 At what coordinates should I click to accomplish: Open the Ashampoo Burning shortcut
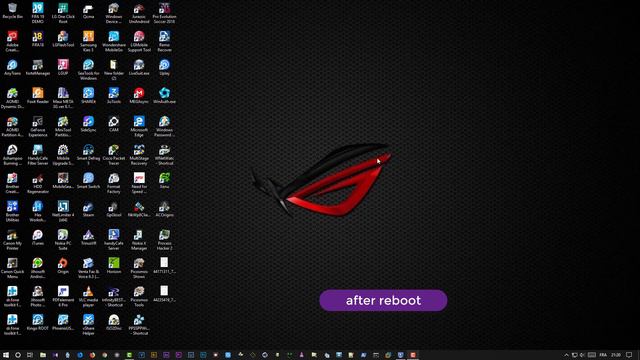(12, 154)
